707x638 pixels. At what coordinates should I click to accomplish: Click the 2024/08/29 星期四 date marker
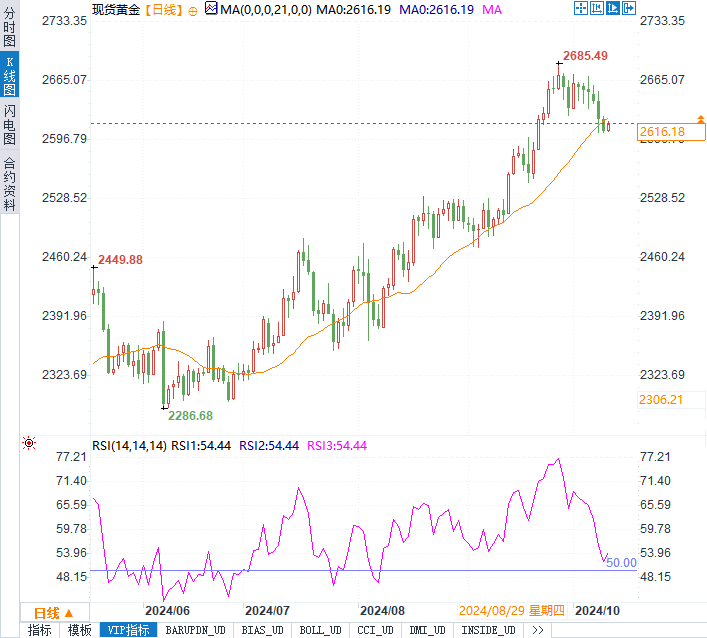512,610
